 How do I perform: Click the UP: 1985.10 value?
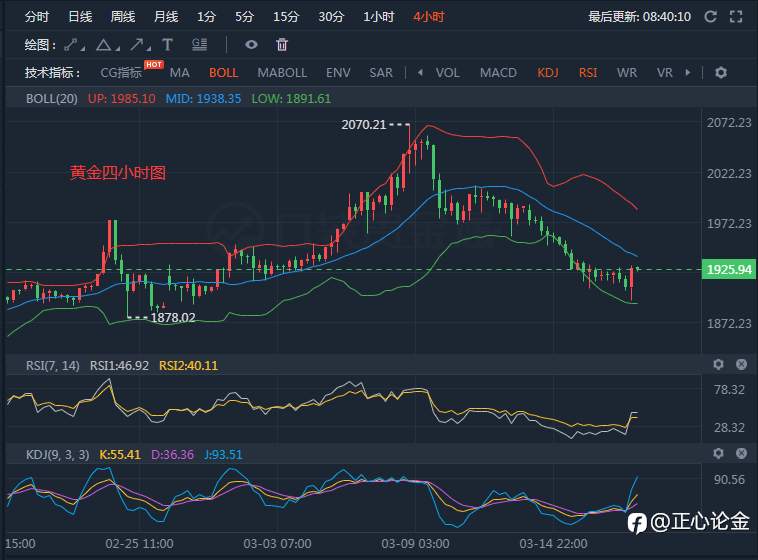click(x=122, y=99)
